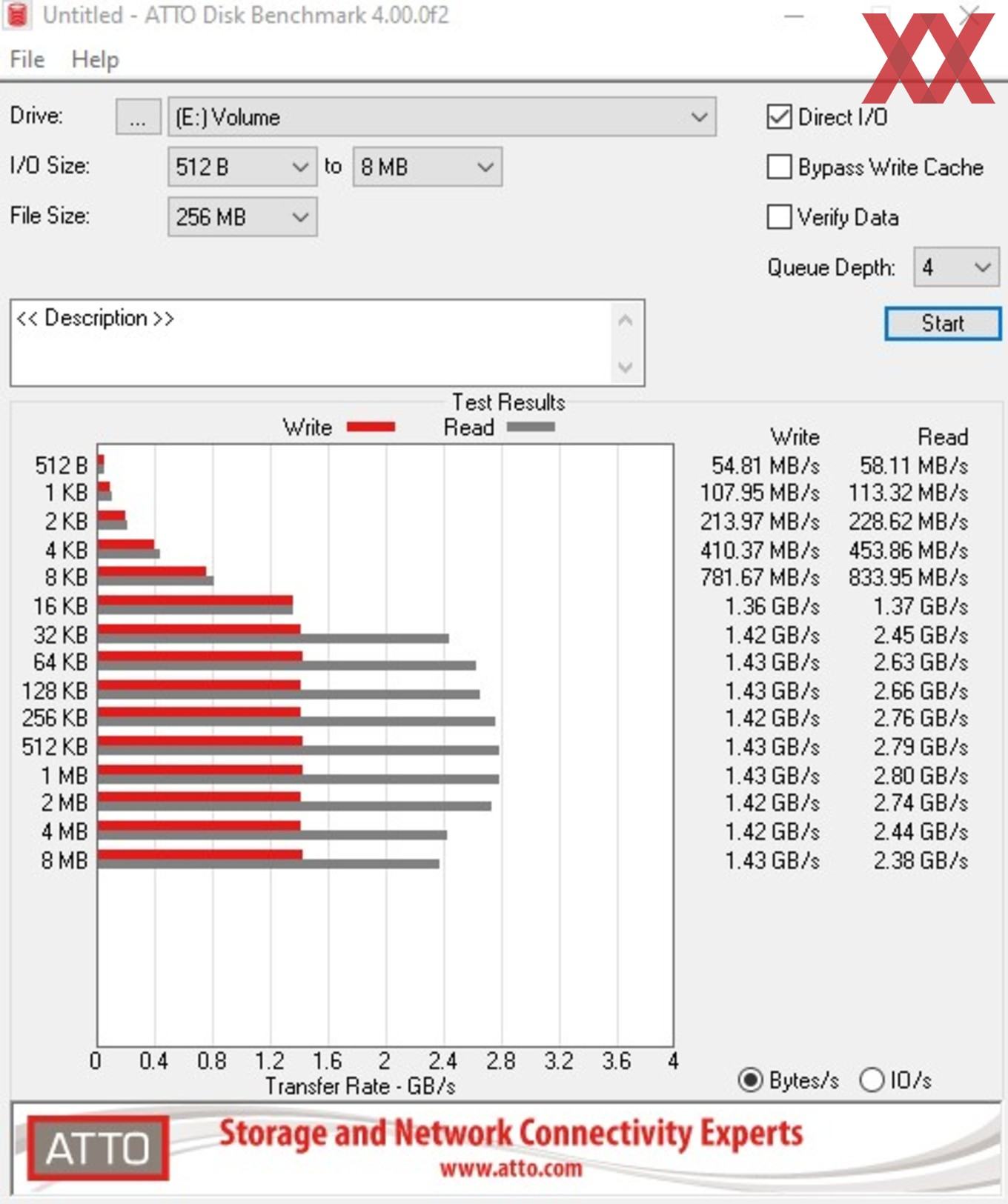The width and height of the screenshot is (1008, 1204).
Task: Click the red Write legend swatch
Action: point(371,427)
